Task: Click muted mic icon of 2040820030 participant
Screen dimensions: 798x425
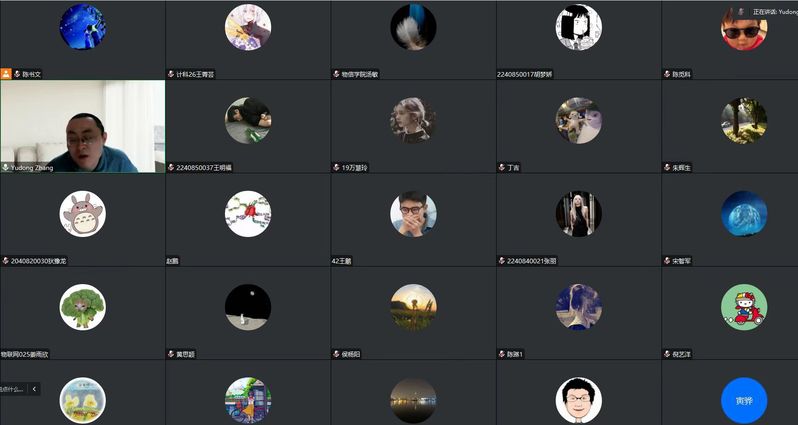Action: pyautogui.click(x=6, y=261)
